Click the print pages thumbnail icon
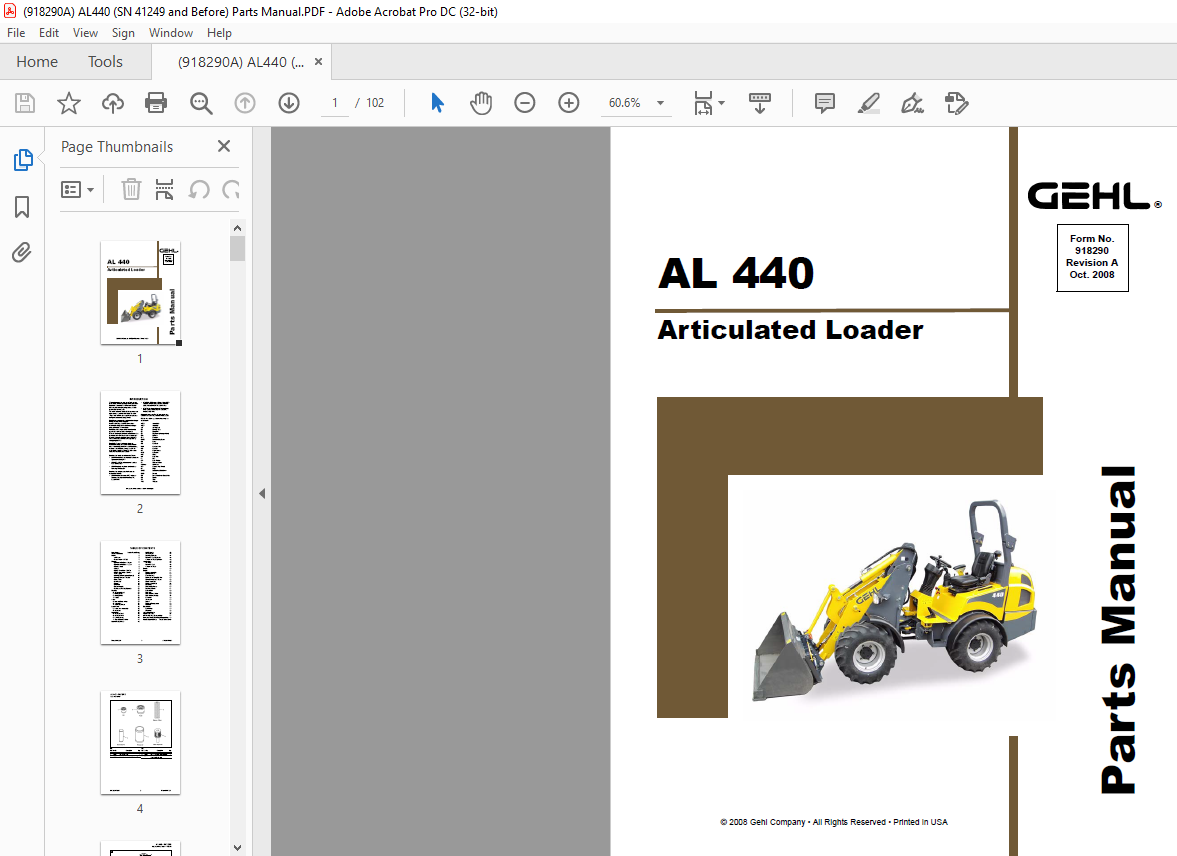1177x856 pixels. tap(164, 189)
